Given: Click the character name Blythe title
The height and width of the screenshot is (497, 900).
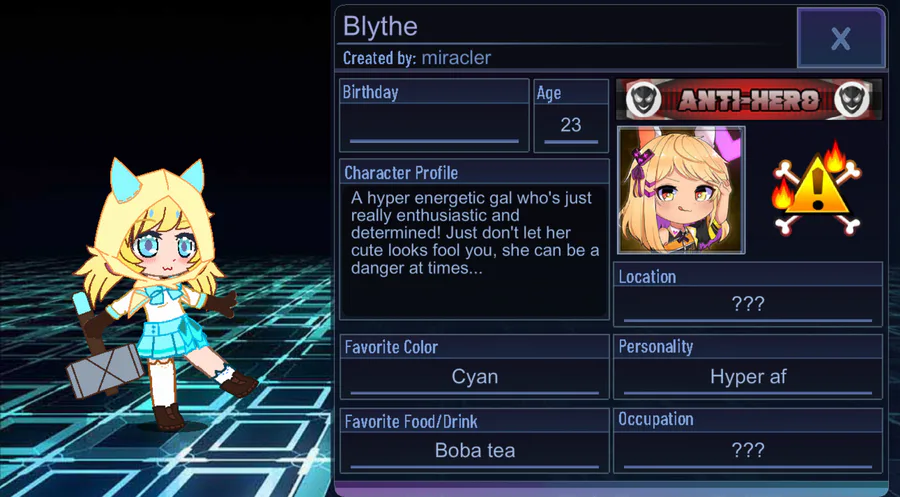Looking at the screenshot, I should pyautogui.click(x=380, y=26).
